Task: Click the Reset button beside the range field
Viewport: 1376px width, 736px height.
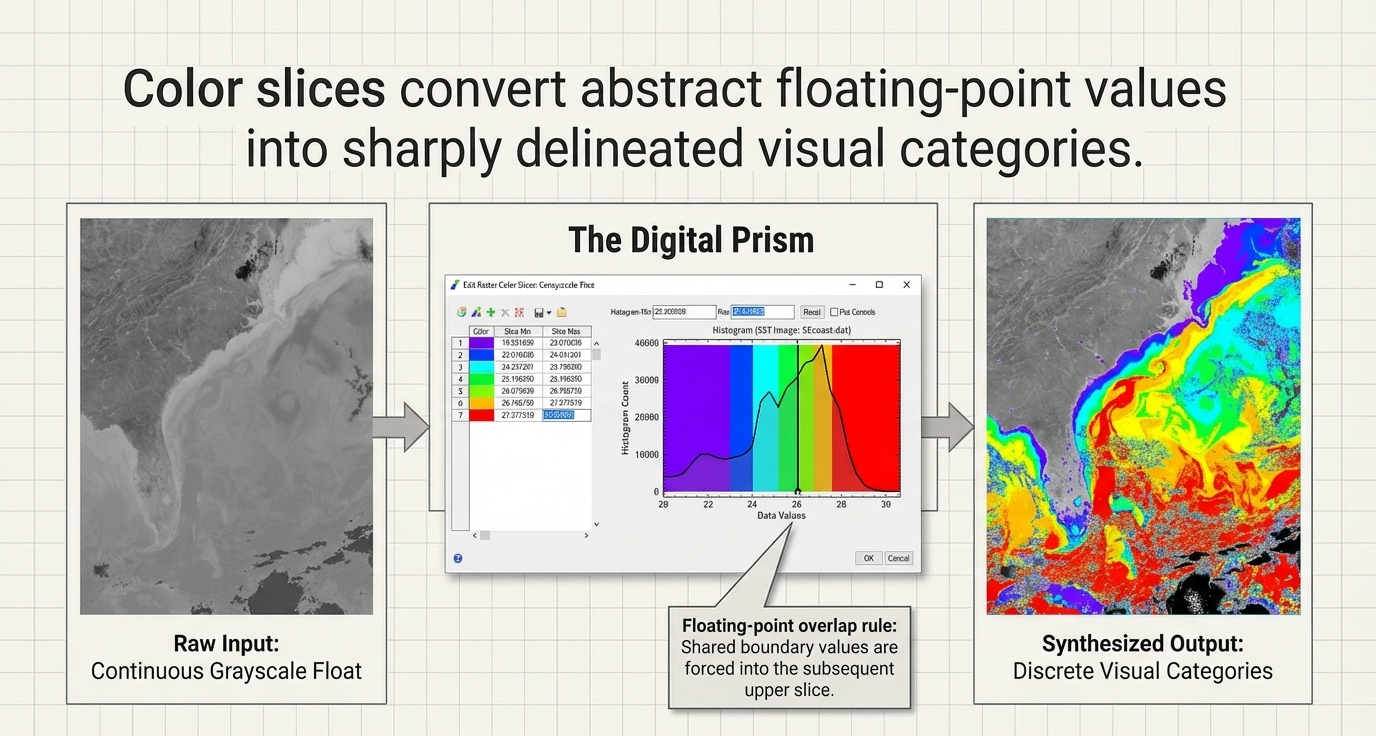Action: [813, 312]
